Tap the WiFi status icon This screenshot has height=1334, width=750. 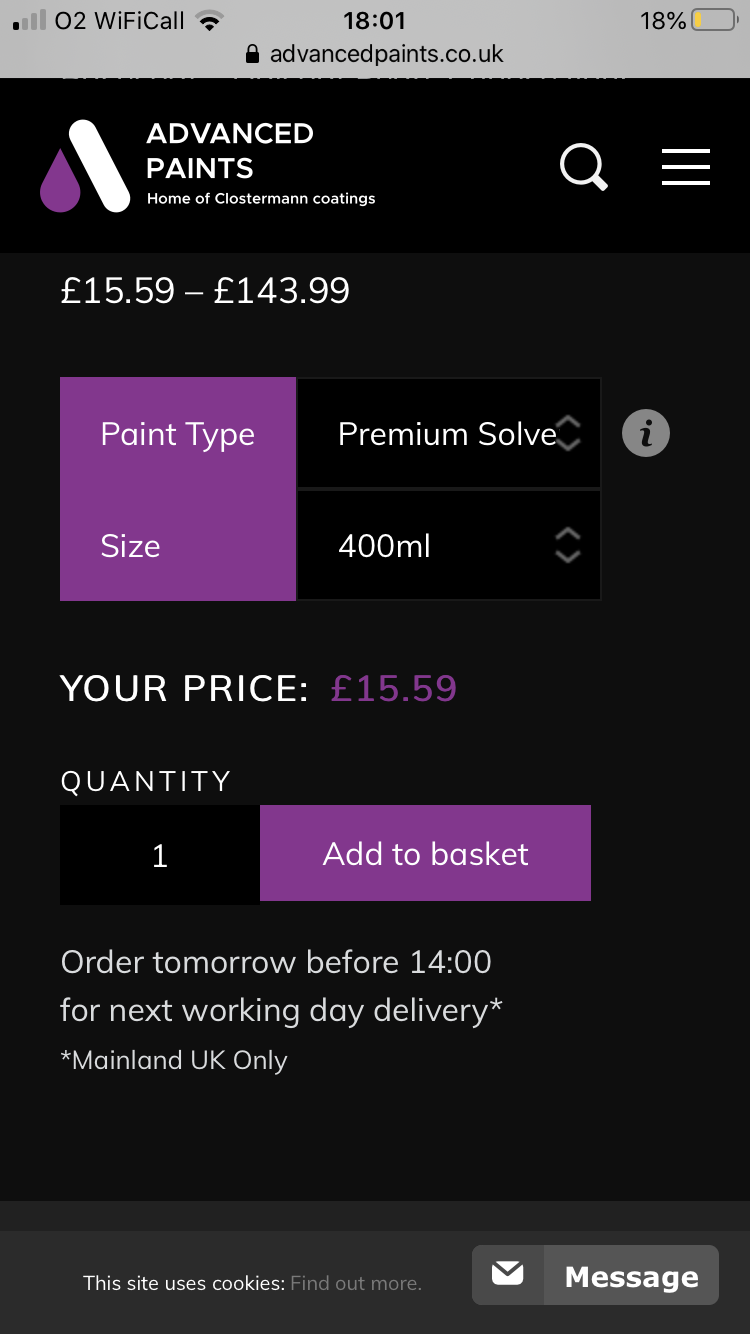pos(209,20)
